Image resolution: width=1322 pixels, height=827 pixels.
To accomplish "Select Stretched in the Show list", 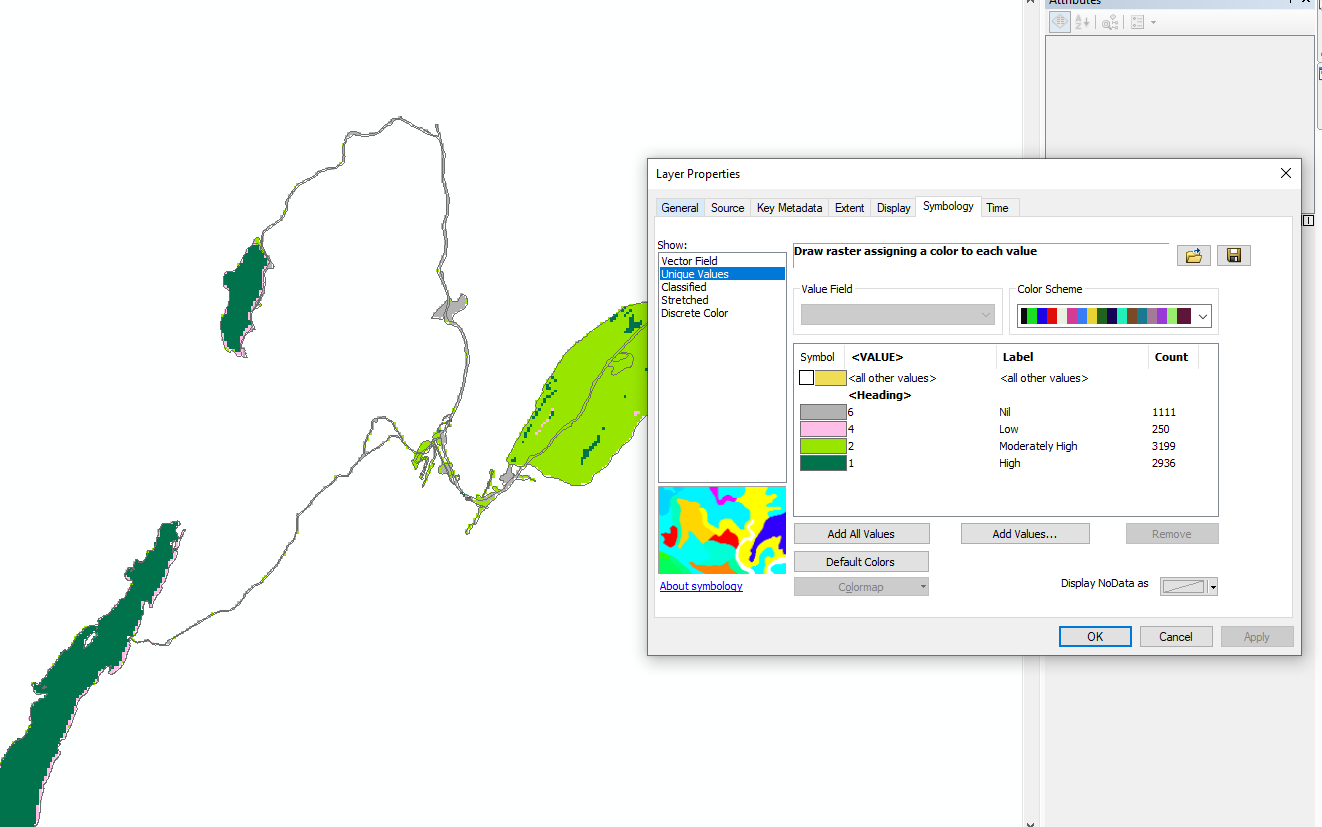I will coord(722,300).
